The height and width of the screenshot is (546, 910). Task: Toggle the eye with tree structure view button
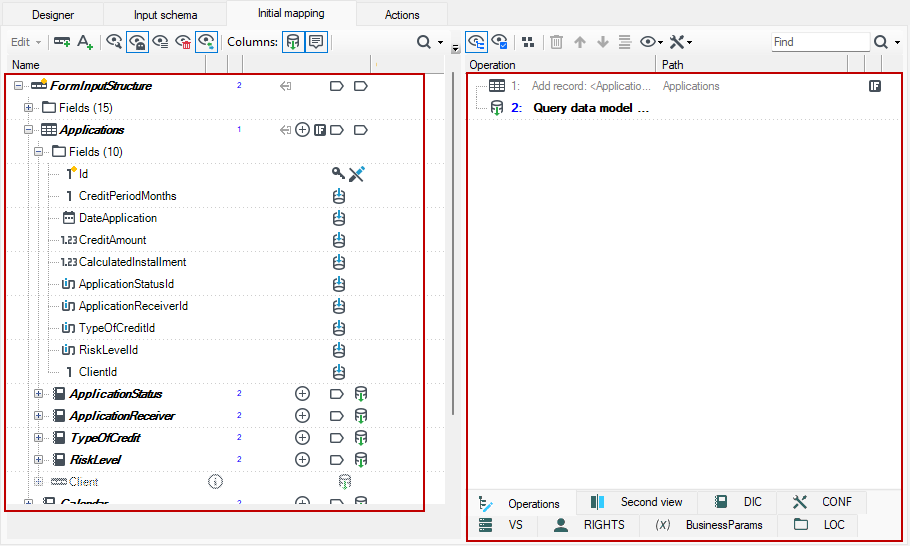coord(476,42)
